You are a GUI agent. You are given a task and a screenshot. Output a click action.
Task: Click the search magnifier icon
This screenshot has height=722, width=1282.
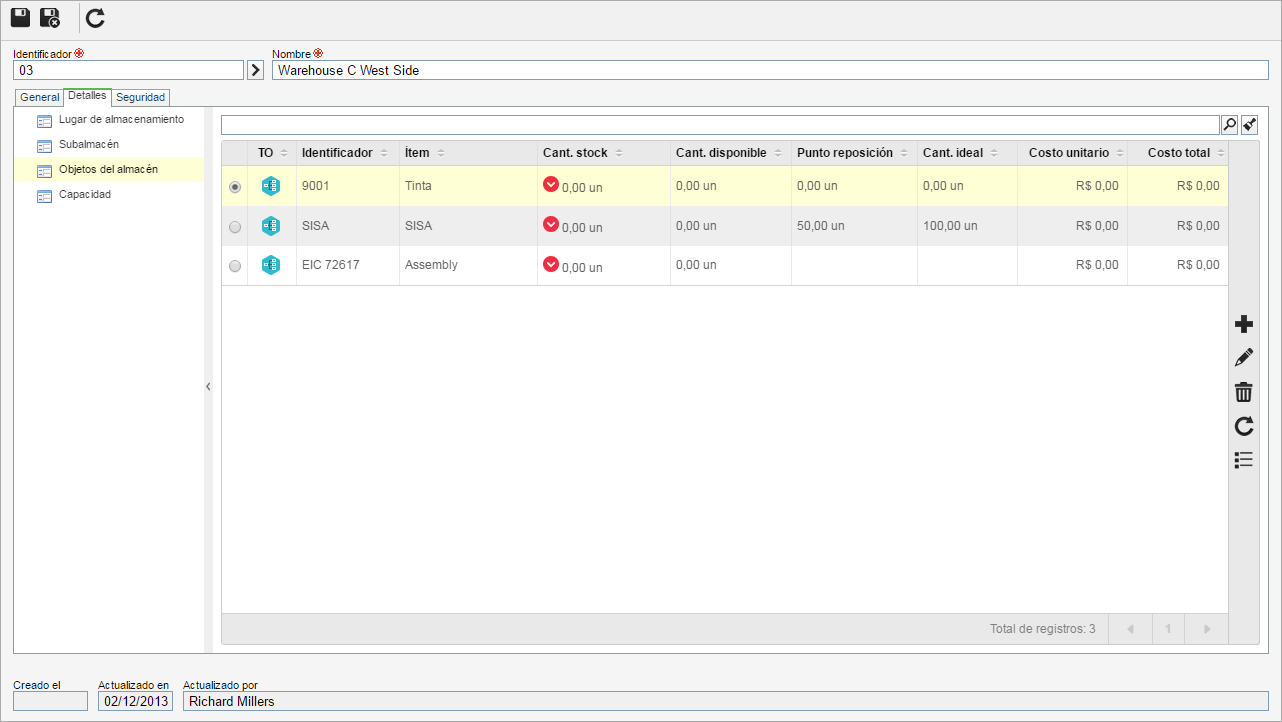click(1230, 124)
